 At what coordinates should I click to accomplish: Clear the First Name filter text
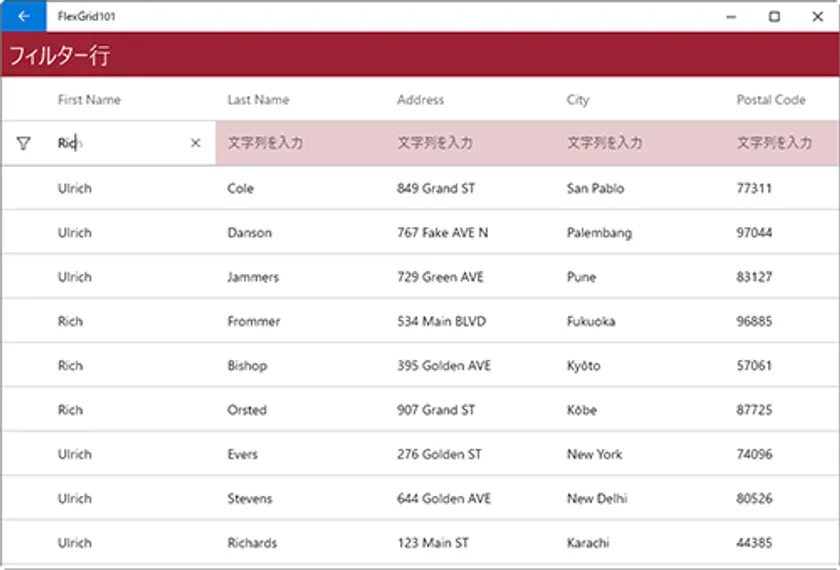click(x=195, y=144)
